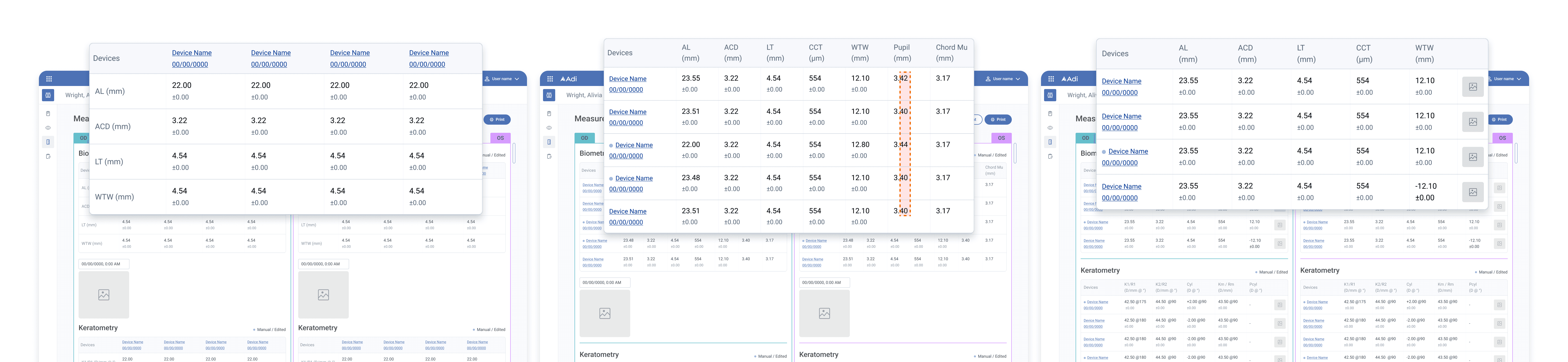
Task: Click the Adi logo in middle screen header
Action: (x=568, y=79)
